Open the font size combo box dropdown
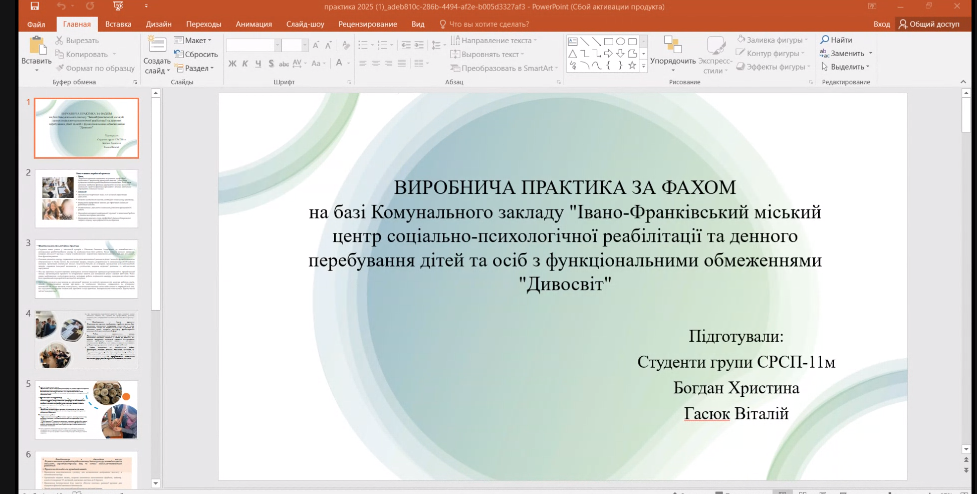977x494 pixels. (x=305, y=45)
